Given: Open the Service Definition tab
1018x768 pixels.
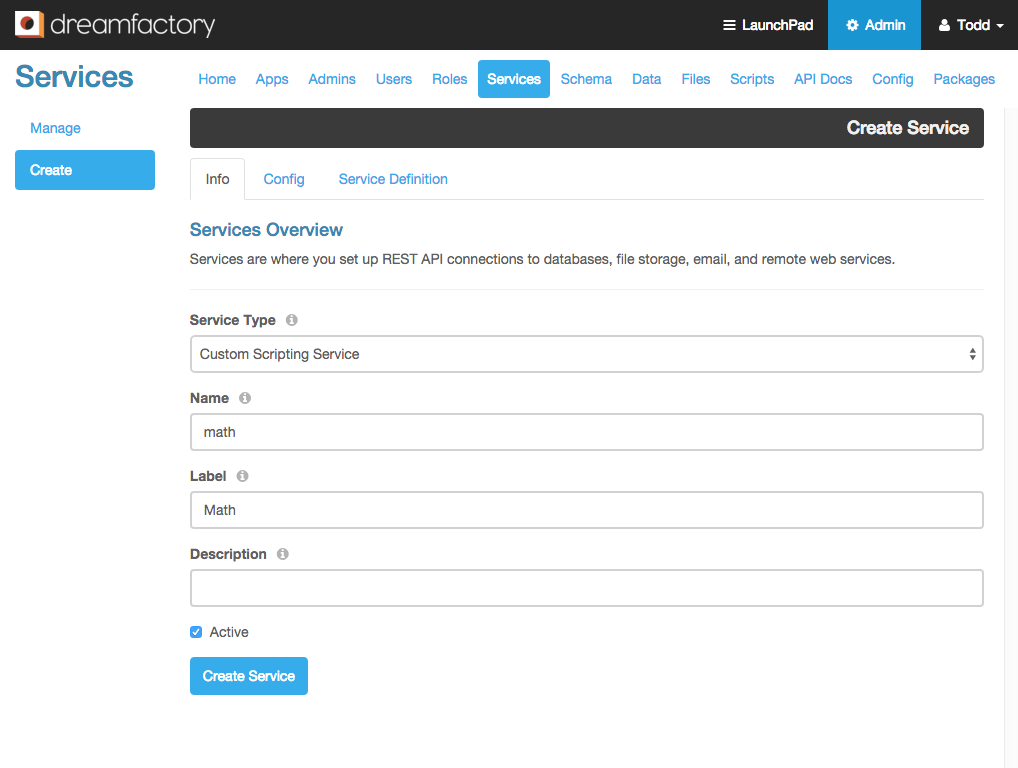Looking at the screenshot, I should tap(392, 179).
